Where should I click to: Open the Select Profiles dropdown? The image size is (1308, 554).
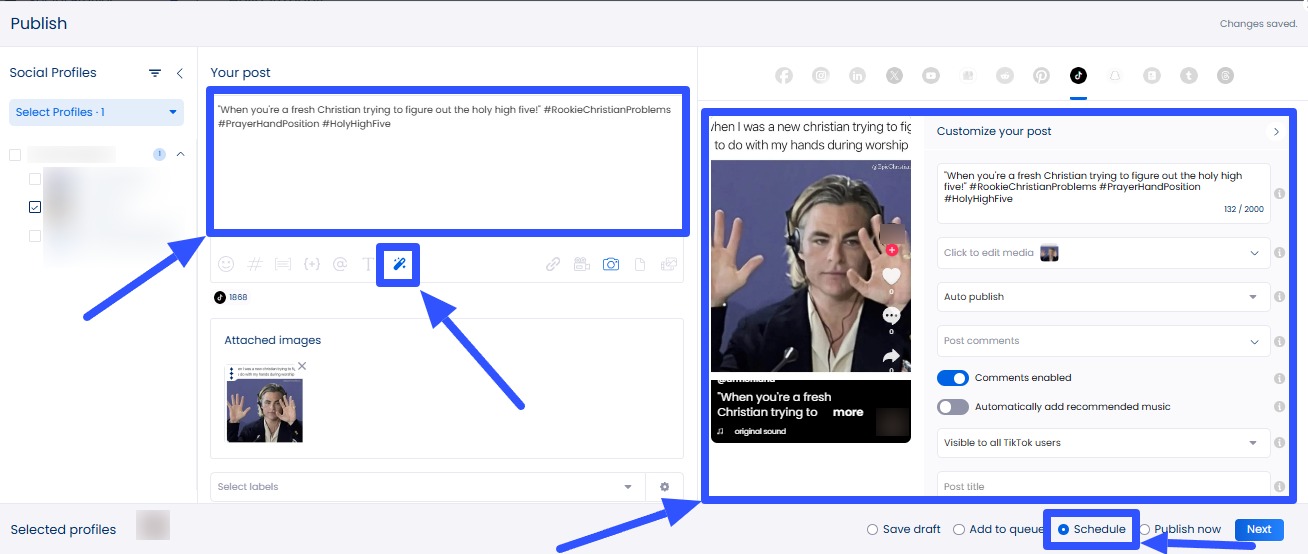96,112
